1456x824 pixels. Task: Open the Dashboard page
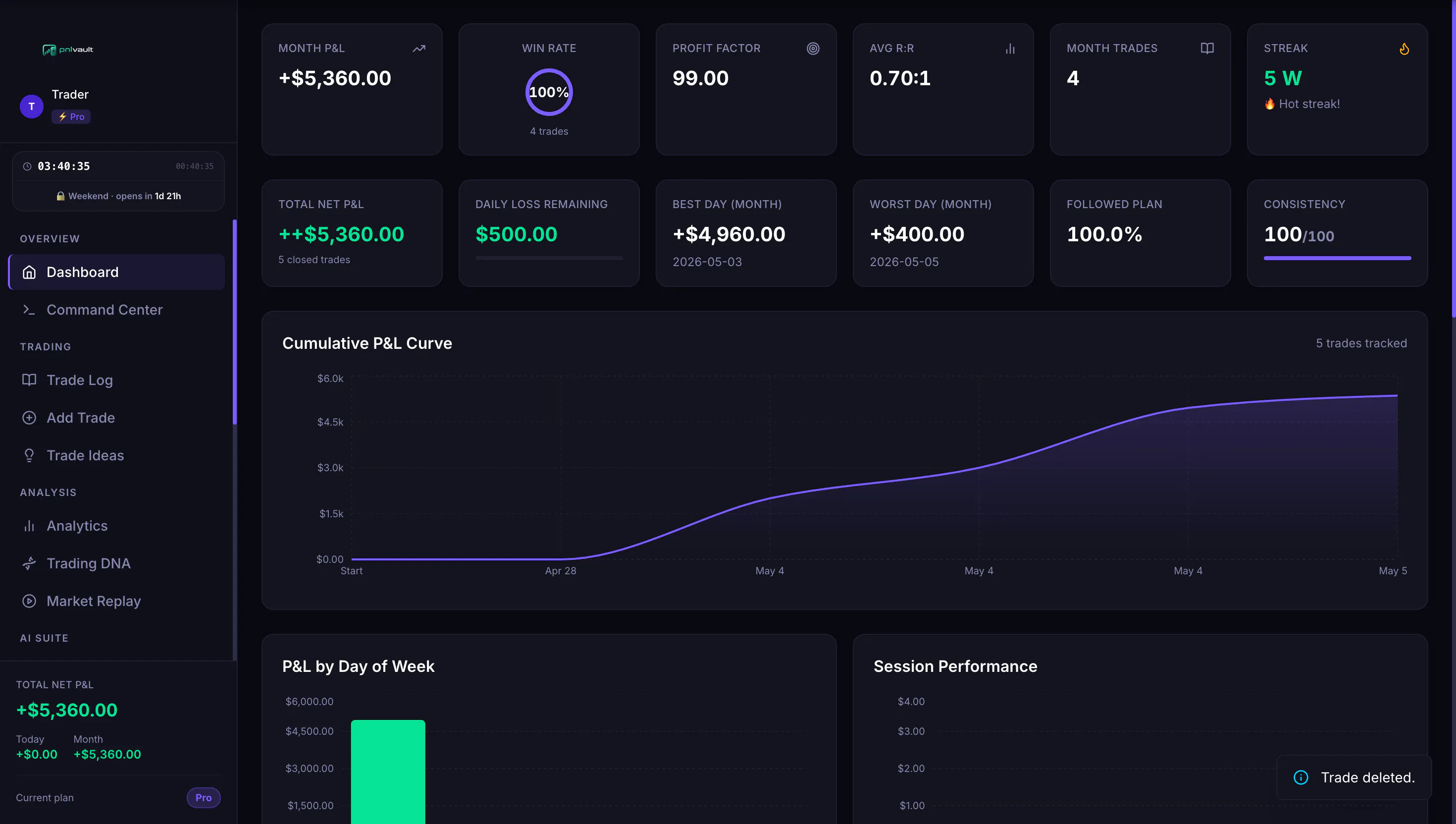[117, 272]
